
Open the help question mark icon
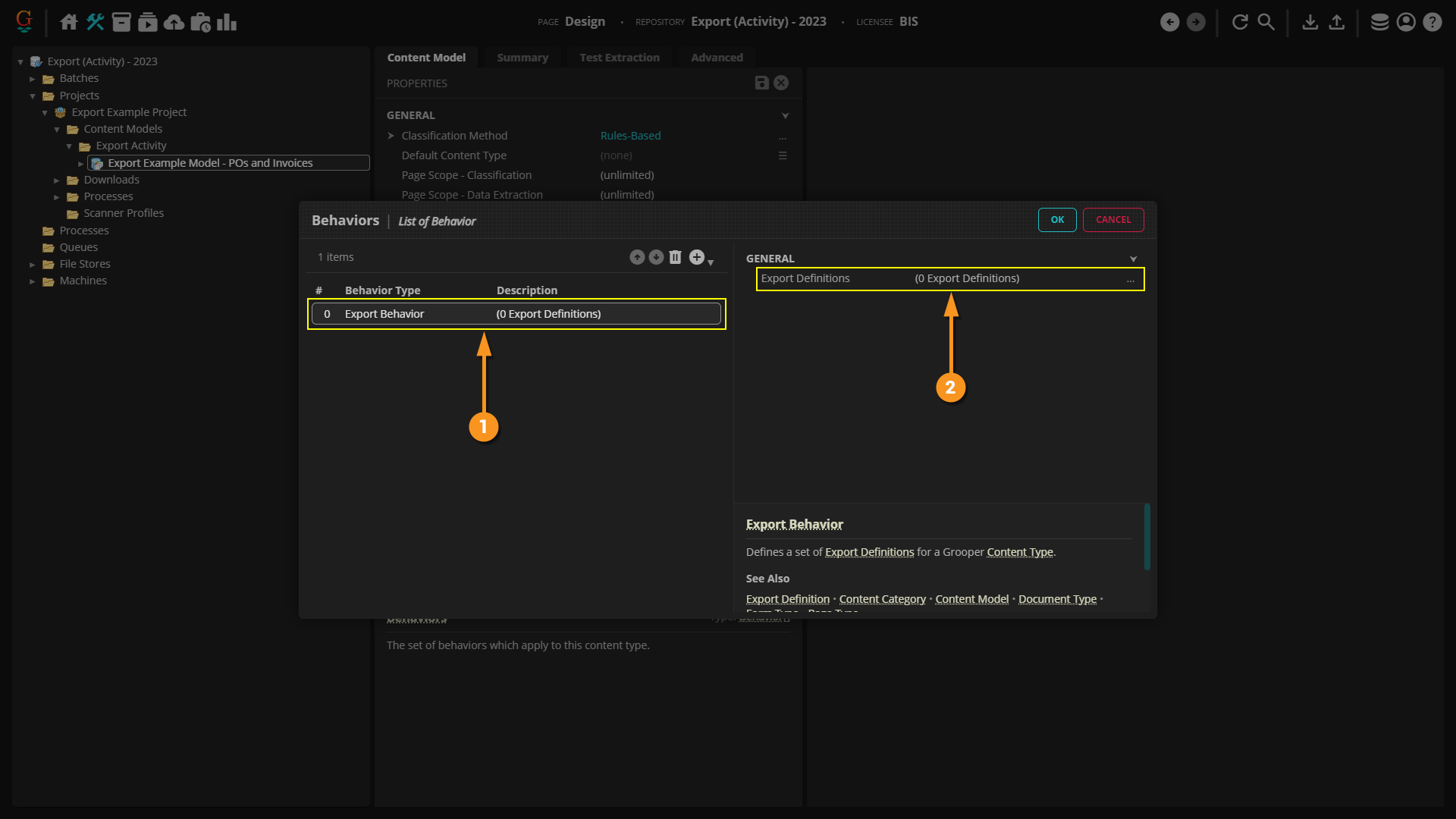1432,22
